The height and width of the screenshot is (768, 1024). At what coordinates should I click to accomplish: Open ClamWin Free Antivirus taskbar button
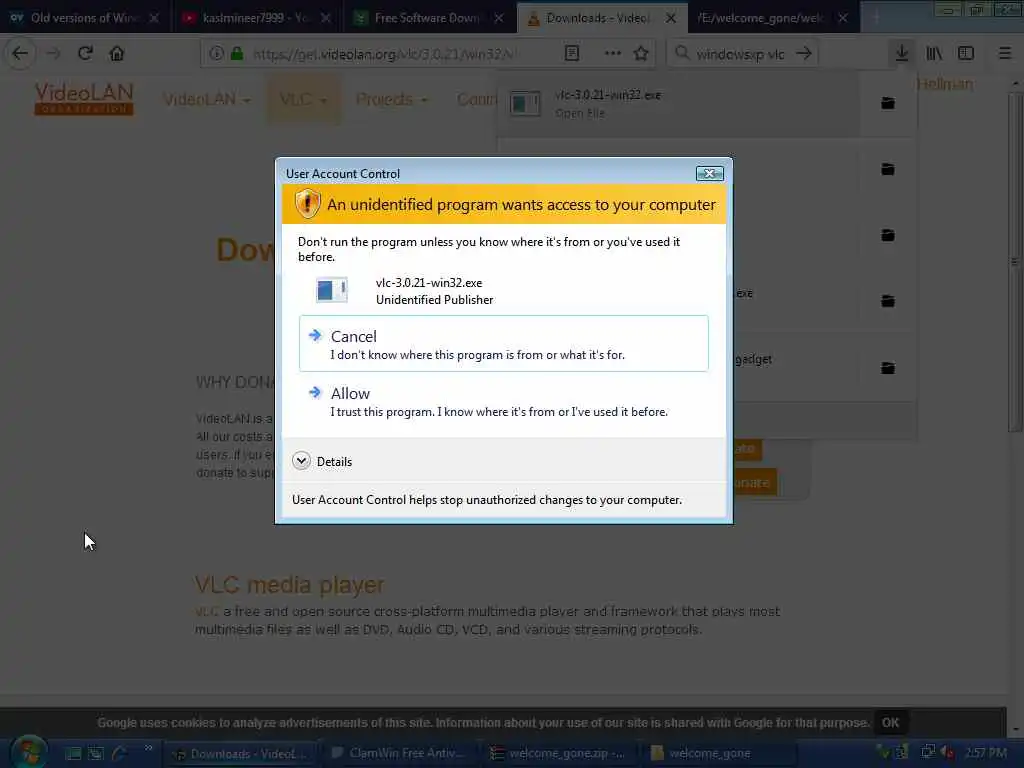(x=400, y=754)
